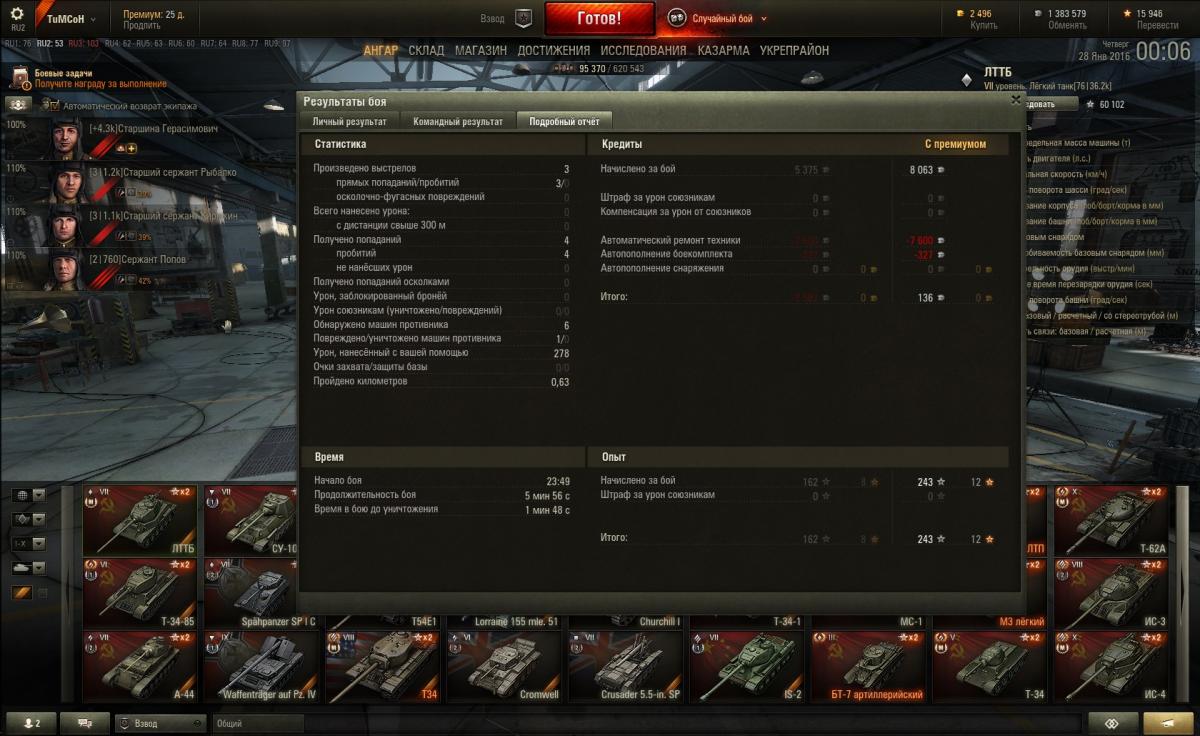Image resolution: width=1200 pixels, height=736 pixels.
Task: Toggle the premium stripe vehicles filter
Action: pyautogui.click(x=21, y=592)
